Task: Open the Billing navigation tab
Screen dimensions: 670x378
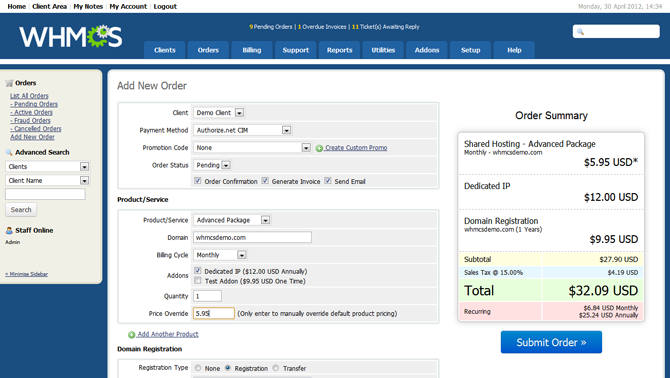Action: pyautogui.click(x=252, y=50)
